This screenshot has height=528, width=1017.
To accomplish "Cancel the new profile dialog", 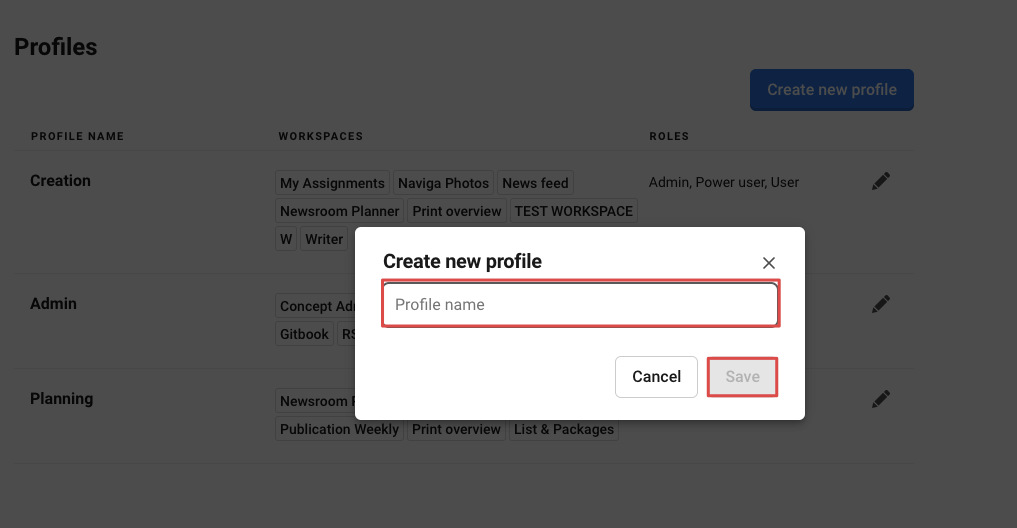I will click(x=656, y=377).
